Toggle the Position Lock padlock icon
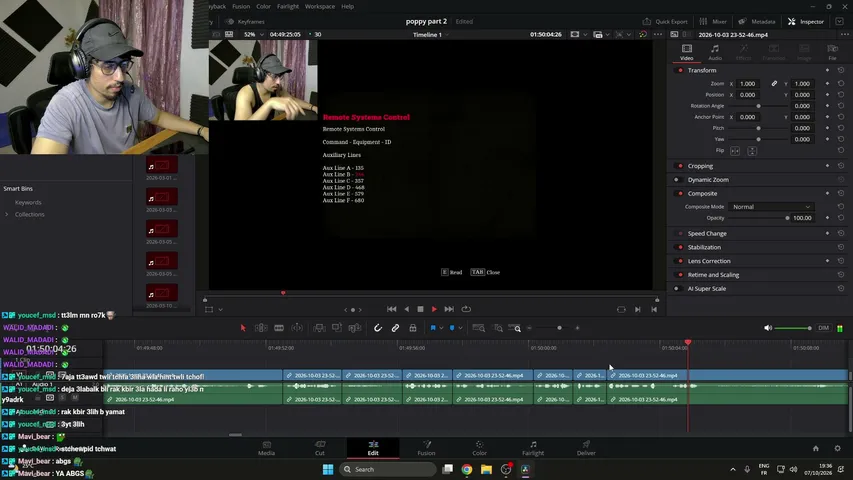Screen dimensions: 853x480 coord(413,328)
